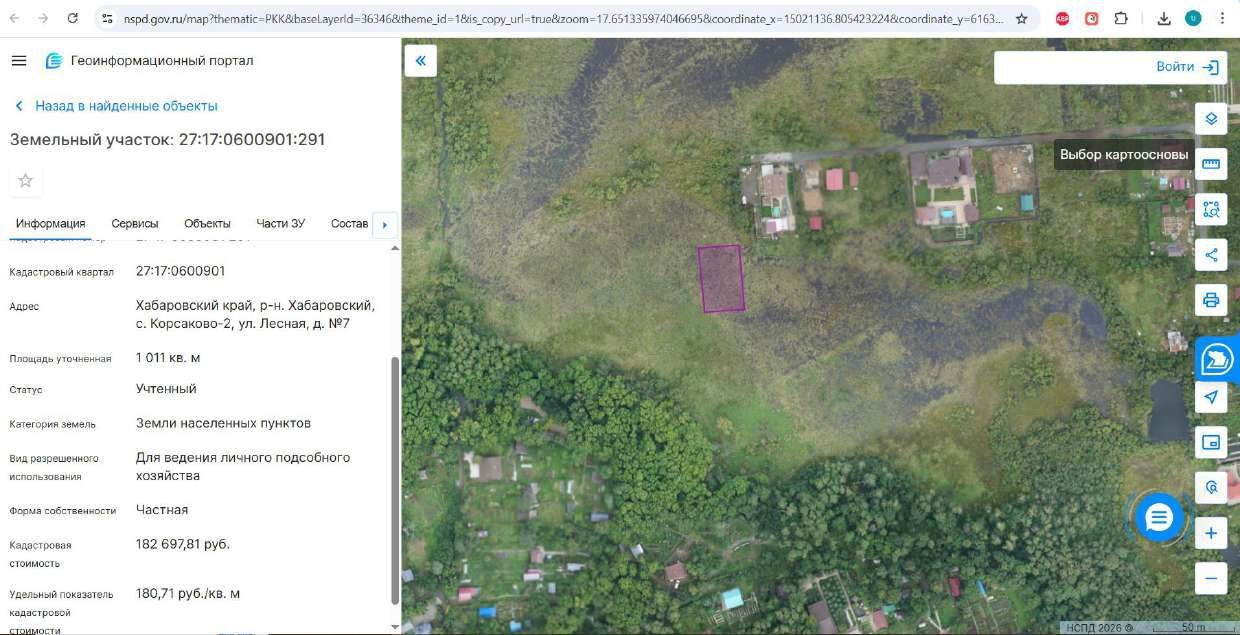Click the highlighted purple land parcel
Viewport: 1240px width, 635px height.
[721, 278]
